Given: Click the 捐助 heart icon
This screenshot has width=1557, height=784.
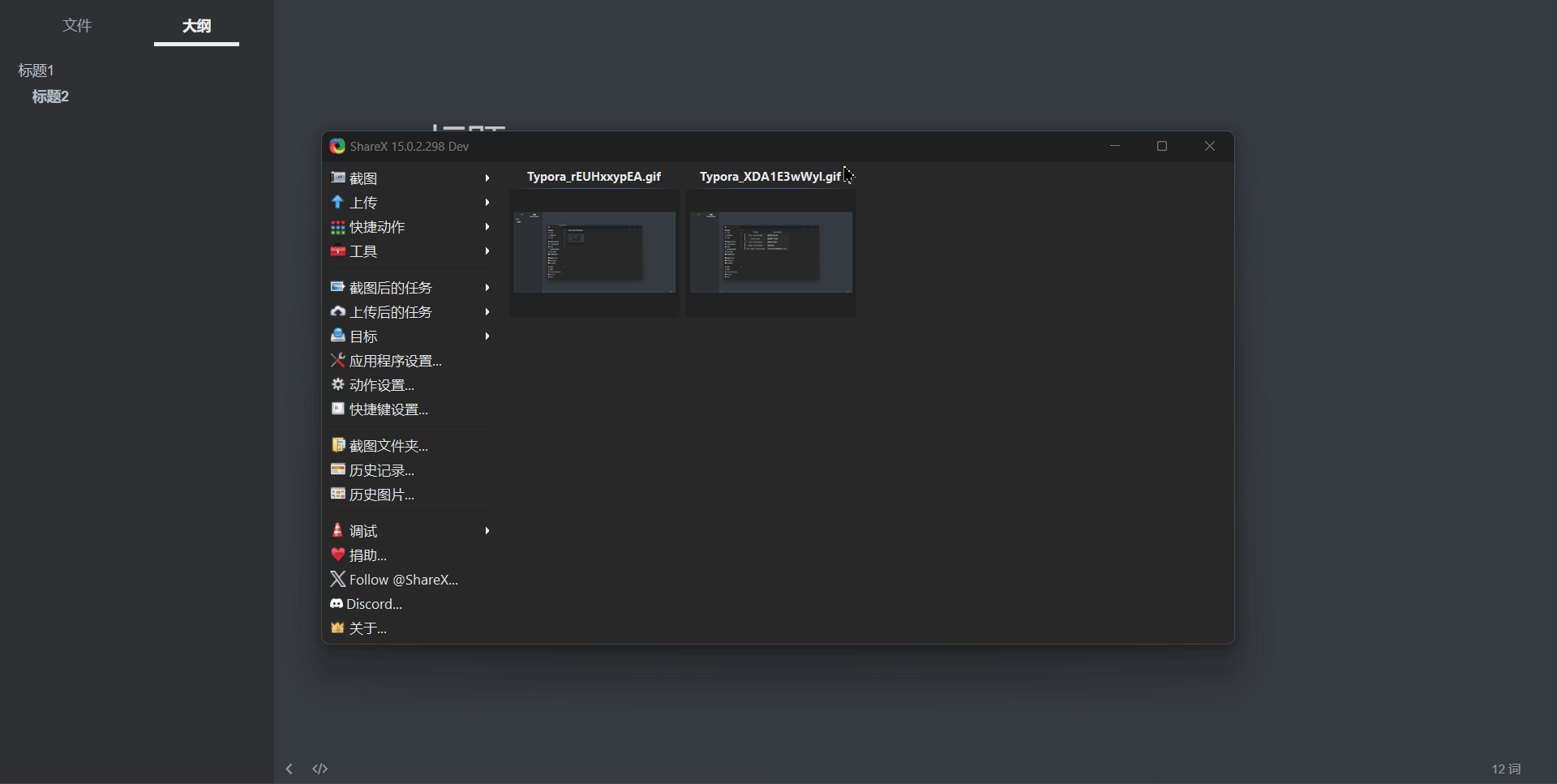Looking at the screenshot, I should point(338,555).
